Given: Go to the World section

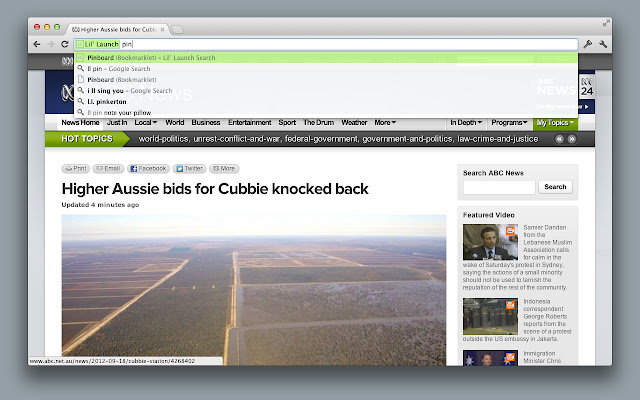Looking at the screenshot, I should (175, 122).
